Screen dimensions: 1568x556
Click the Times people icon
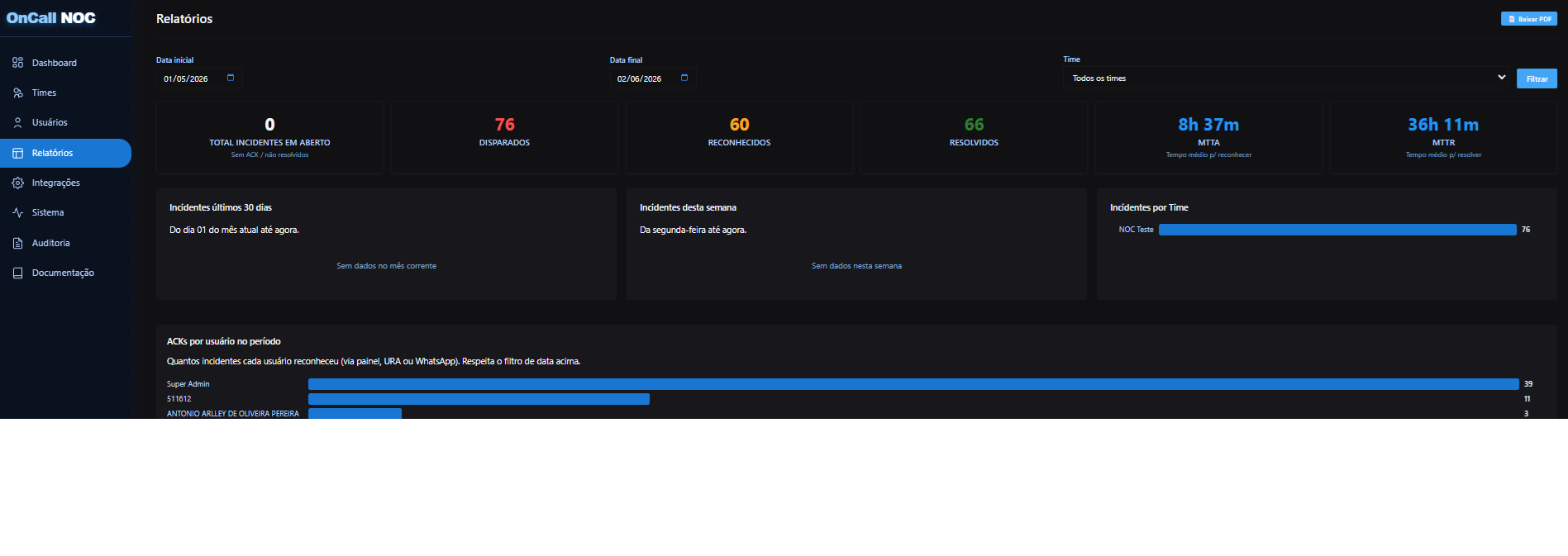click(x=17, y=93)
